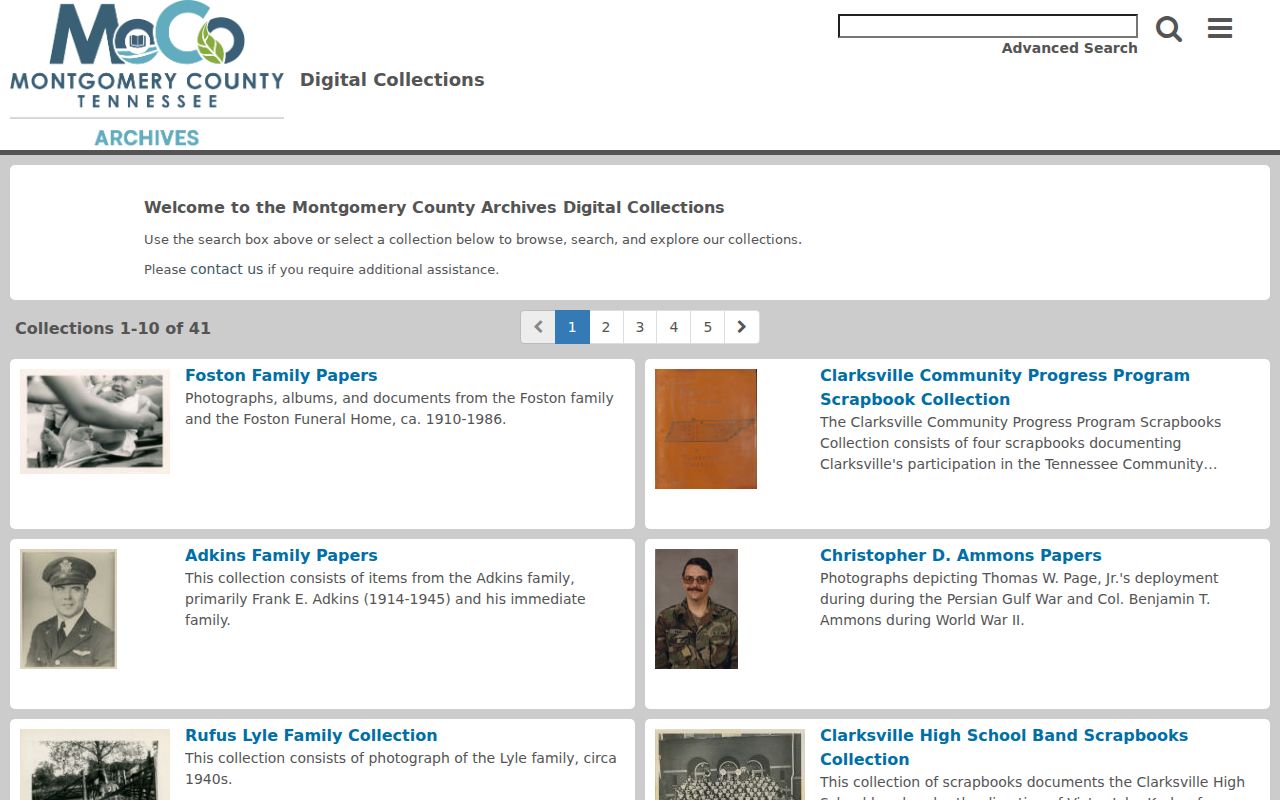The height and width of the screenshot is (800, 1280).
Task: Select pagination page 1
Action: coord(572,327)
